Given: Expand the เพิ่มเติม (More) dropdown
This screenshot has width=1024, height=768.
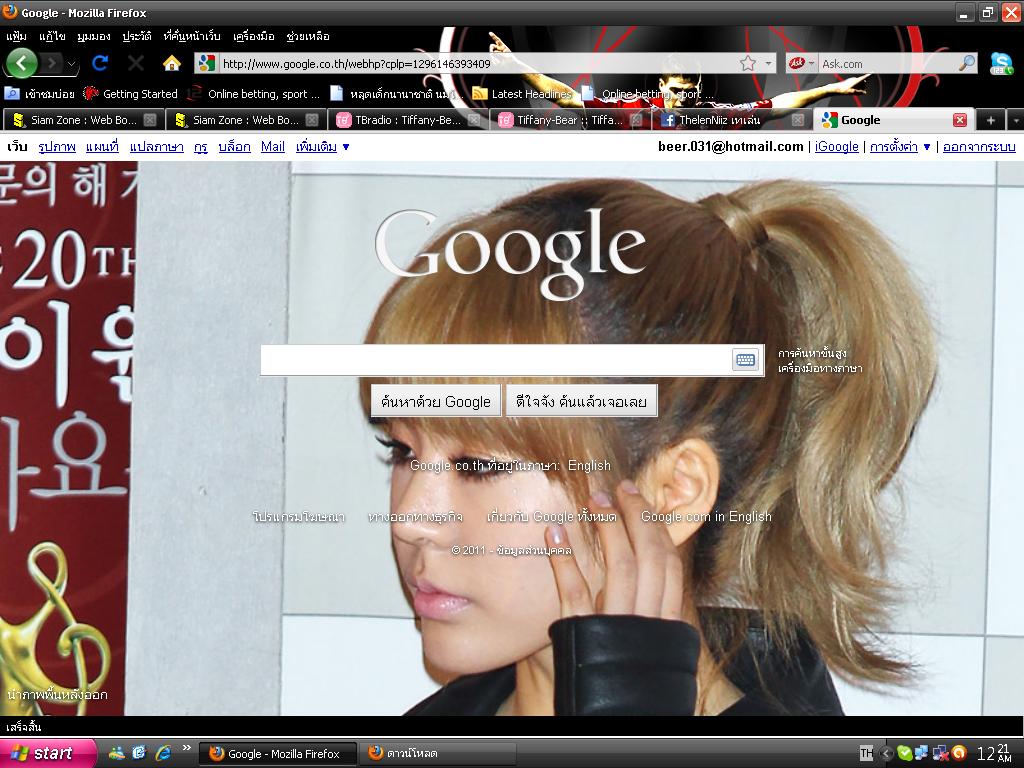Looking at the screenshot, I should 322,147.
